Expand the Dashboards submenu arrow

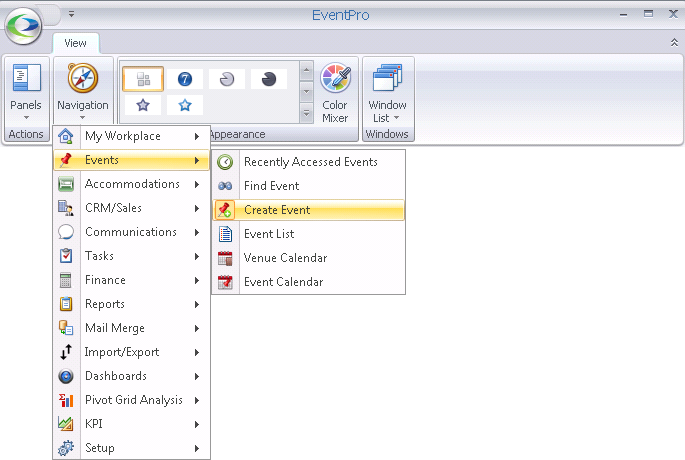197,377
